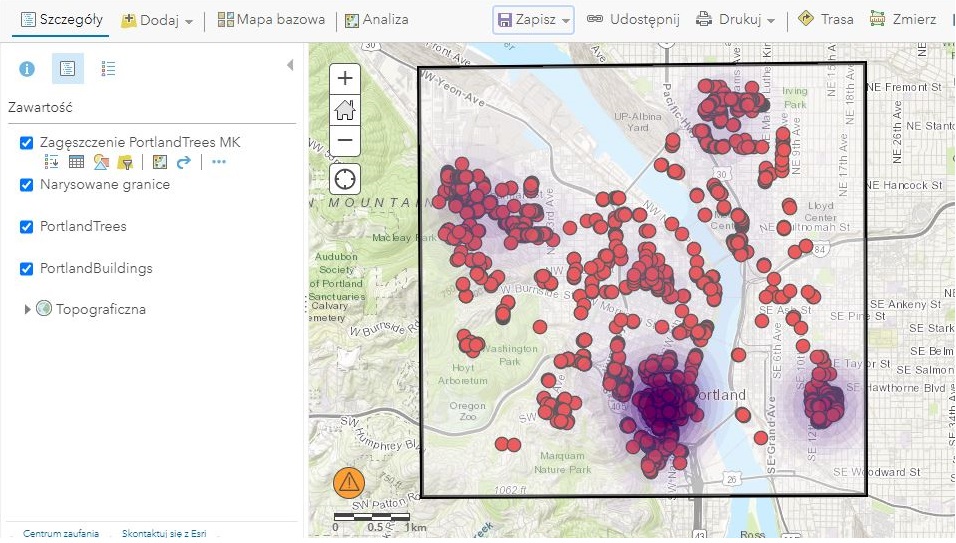Open the Zapisz dropdown

point(534,20)
